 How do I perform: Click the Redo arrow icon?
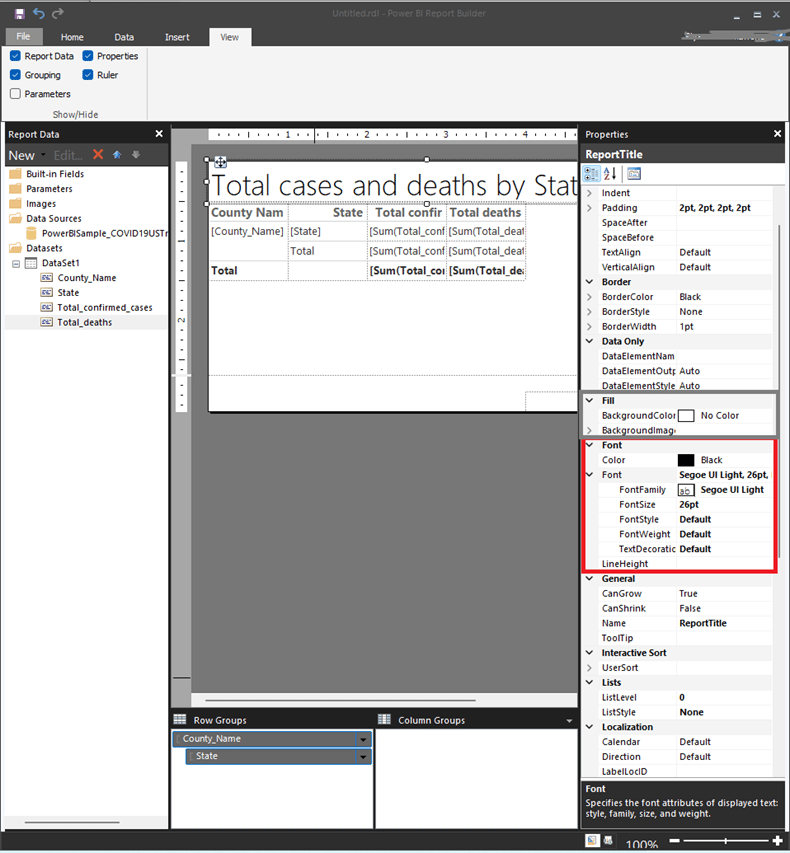point(58,13)
